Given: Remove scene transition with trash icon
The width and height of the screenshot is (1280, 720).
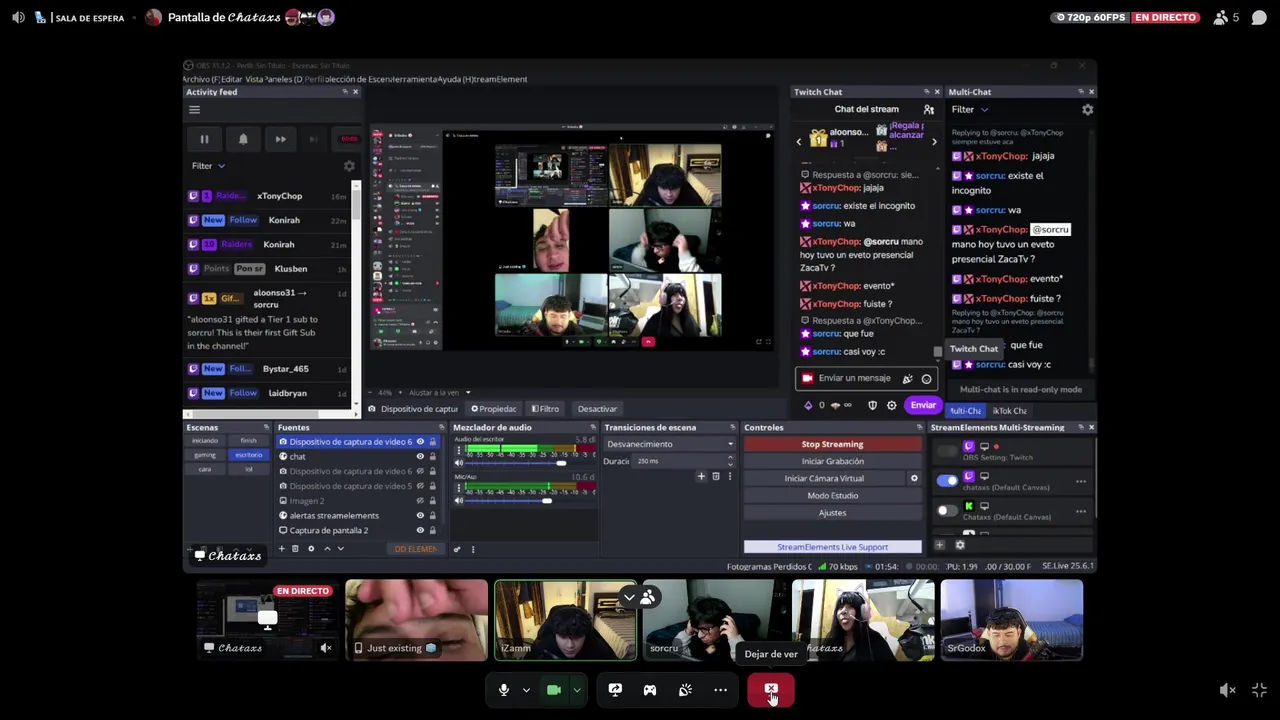Looking at the screenshot, I should point(715,476).
